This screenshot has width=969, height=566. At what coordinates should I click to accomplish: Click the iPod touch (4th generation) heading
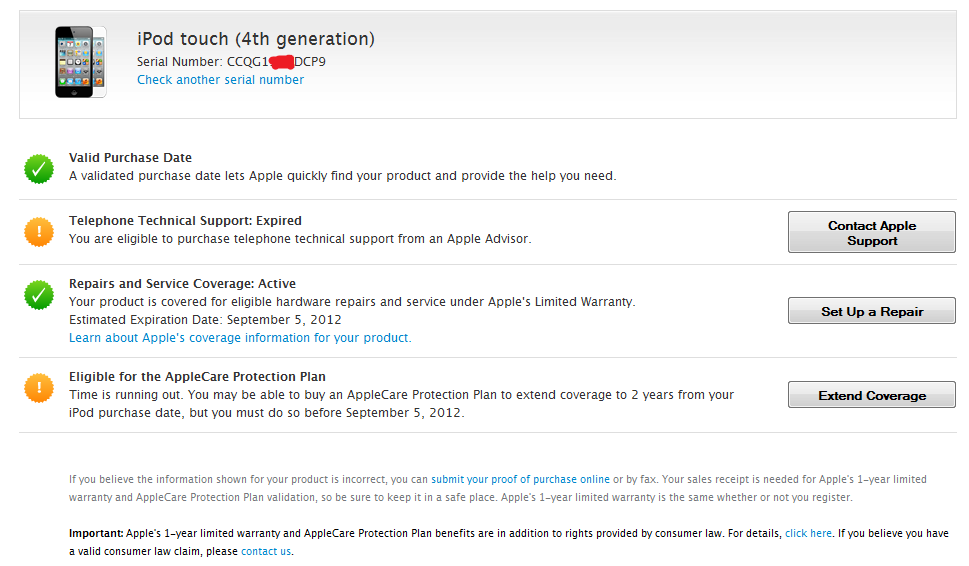pos(256,39)
